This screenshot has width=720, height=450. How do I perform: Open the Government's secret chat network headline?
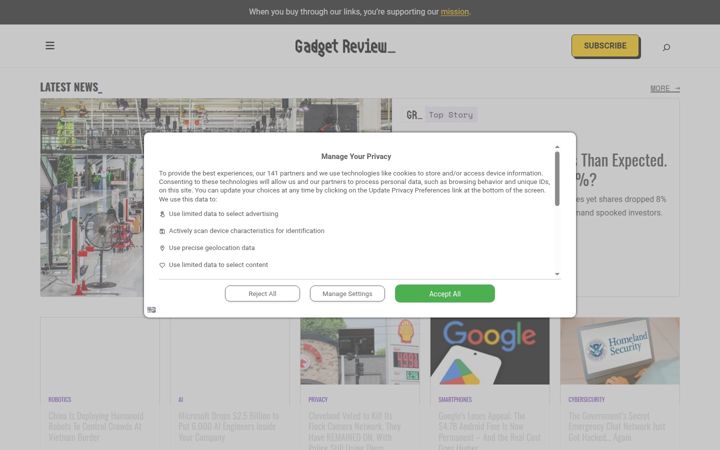coord(617,427)
